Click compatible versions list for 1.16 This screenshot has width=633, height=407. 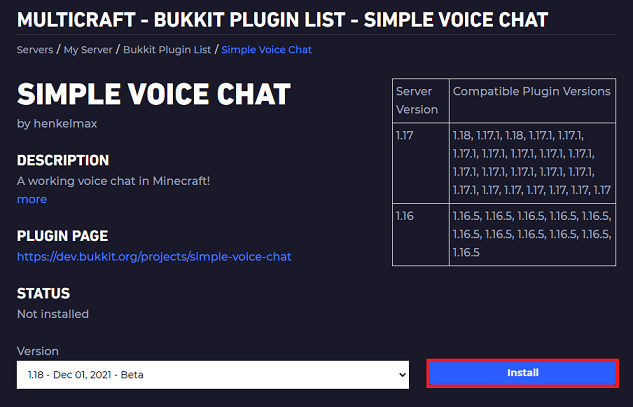coord(531,233)
